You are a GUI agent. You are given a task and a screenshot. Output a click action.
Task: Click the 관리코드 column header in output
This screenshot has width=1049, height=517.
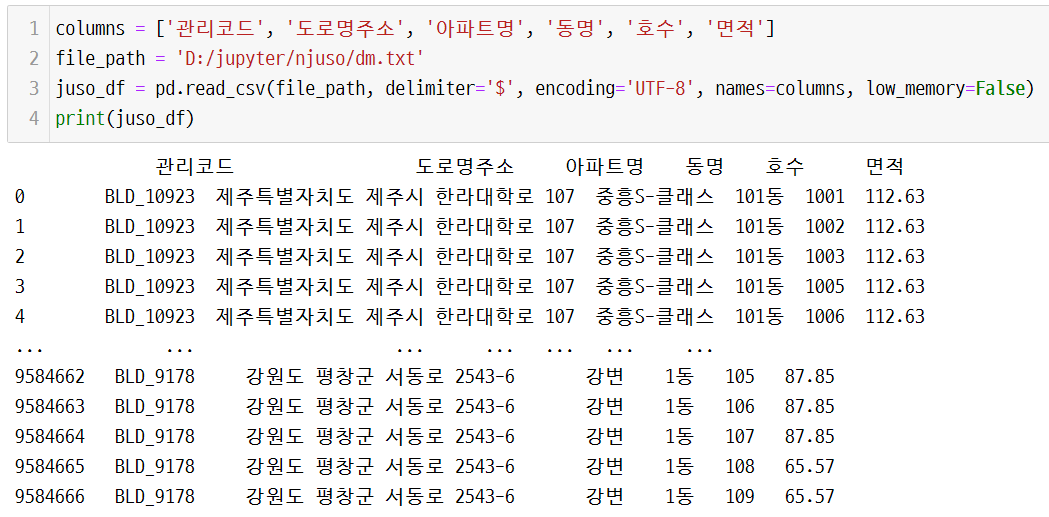point(195,166)
